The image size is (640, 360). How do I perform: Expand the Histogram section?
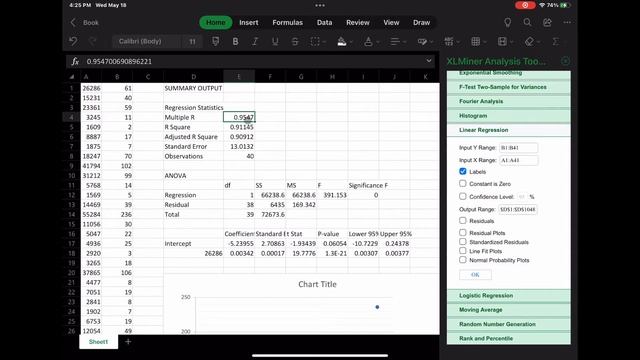509,116
